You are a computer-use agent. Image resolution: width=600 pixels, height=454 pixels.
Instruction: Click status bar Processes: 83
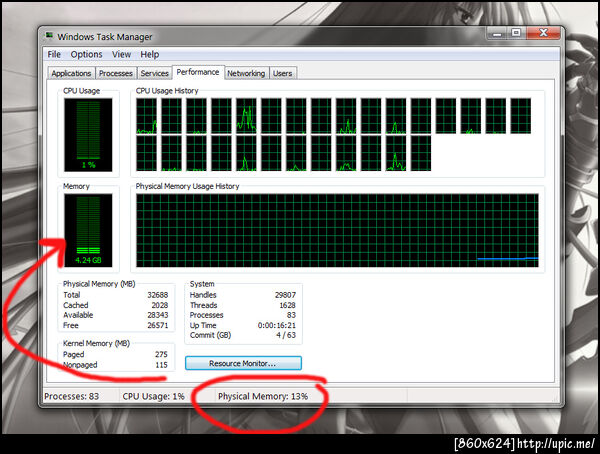[72, 396]
